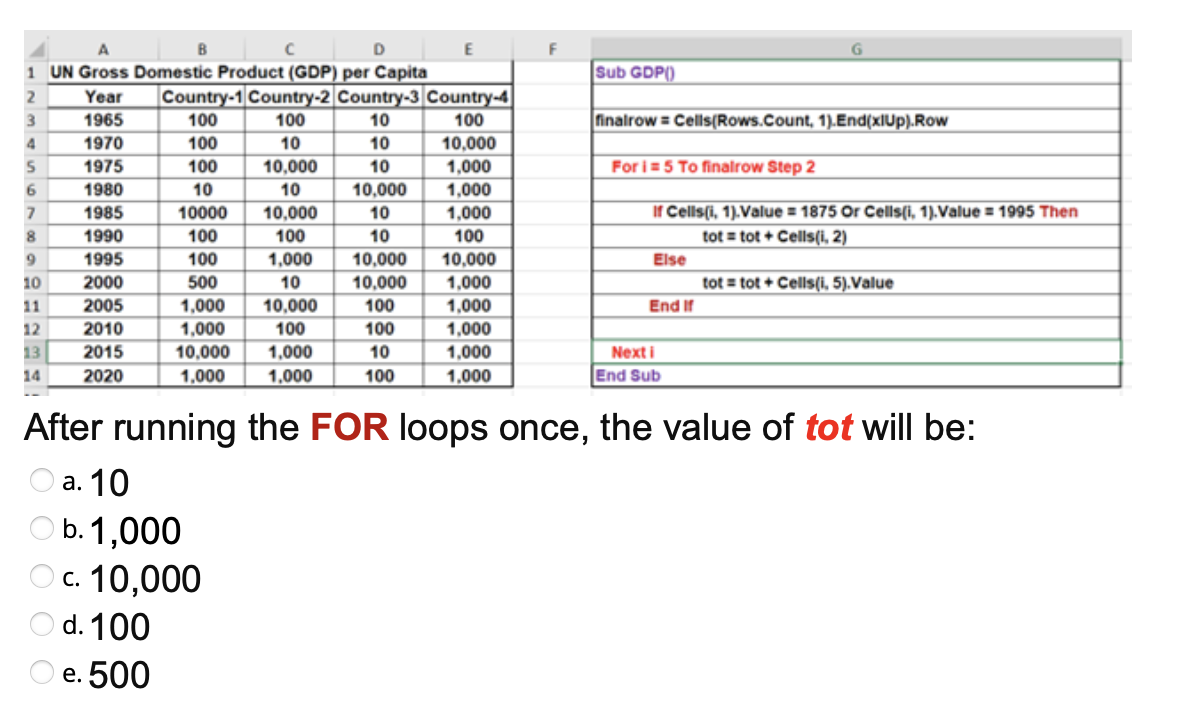This screenshot has height=716, width=1178.
Task: Select column B header
Action: click(x=202, y=50)
